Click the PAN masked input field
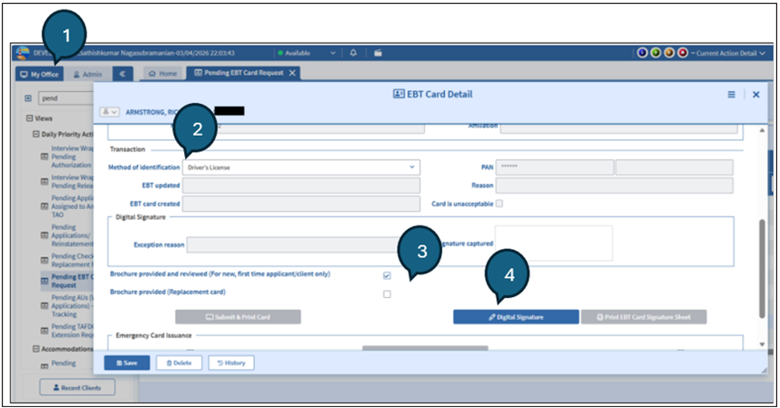This screenshot has width=780, height=408. pyautogui.click(x=555, y=167)
